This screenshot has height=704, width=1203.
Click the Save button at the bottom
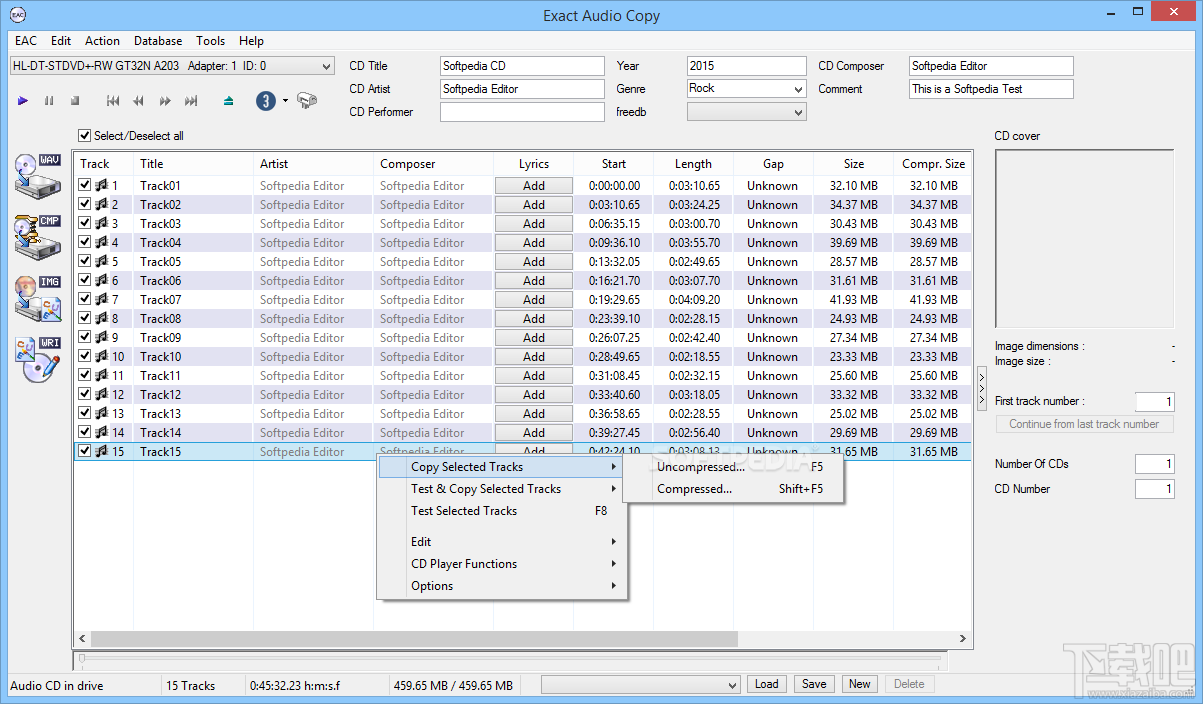pyautogui.click(x=813, y=684)
